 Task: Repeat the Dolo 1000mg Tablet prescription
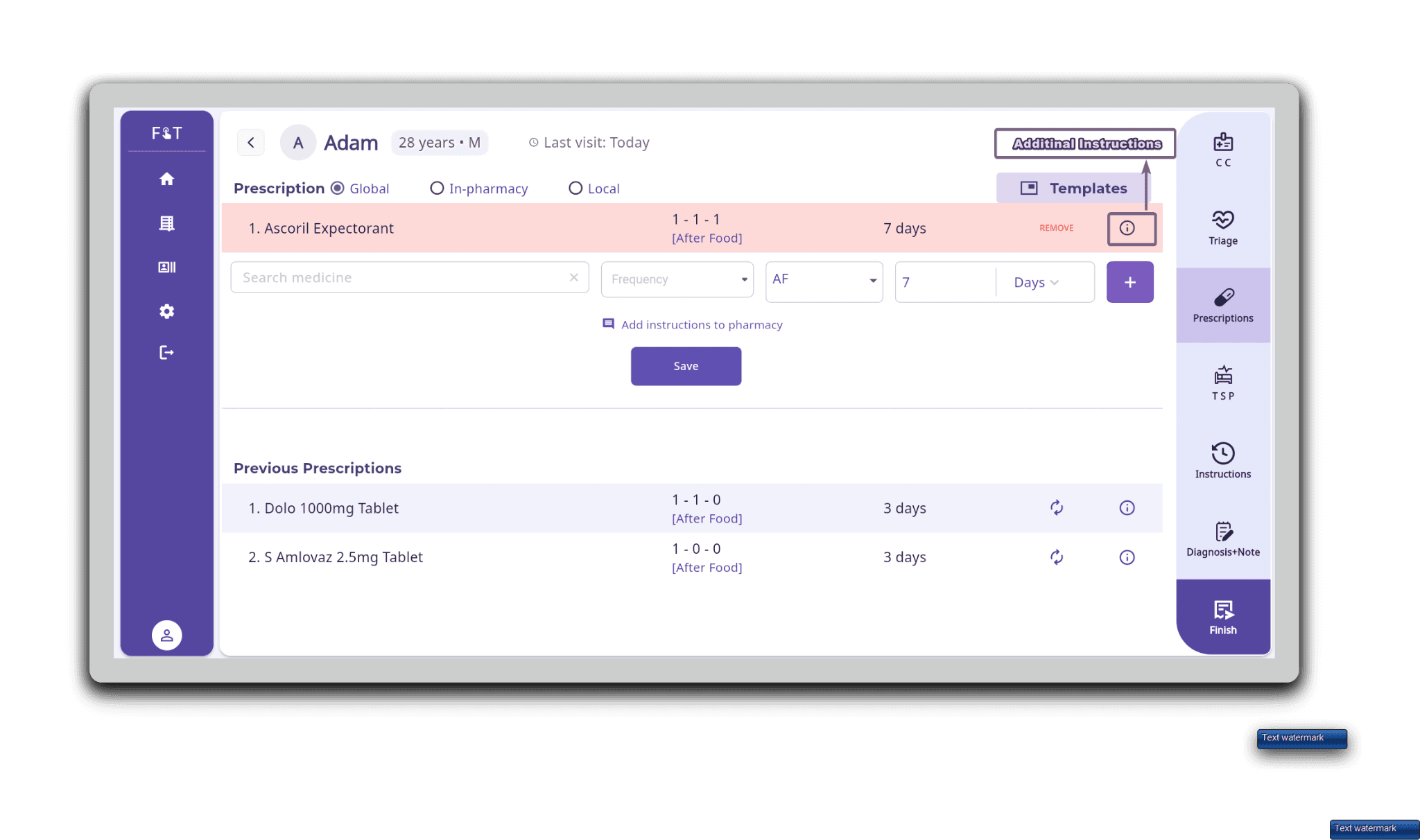click(x=1057, y=508)
